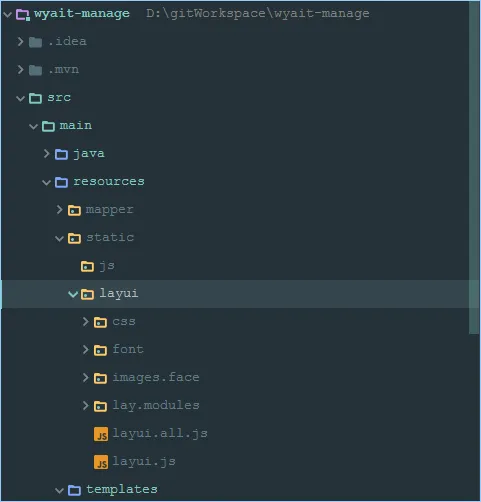Image resolution: width=481 pixels, height=502 pixels.
Task: Click the resources folder icon
Action: 61,182
